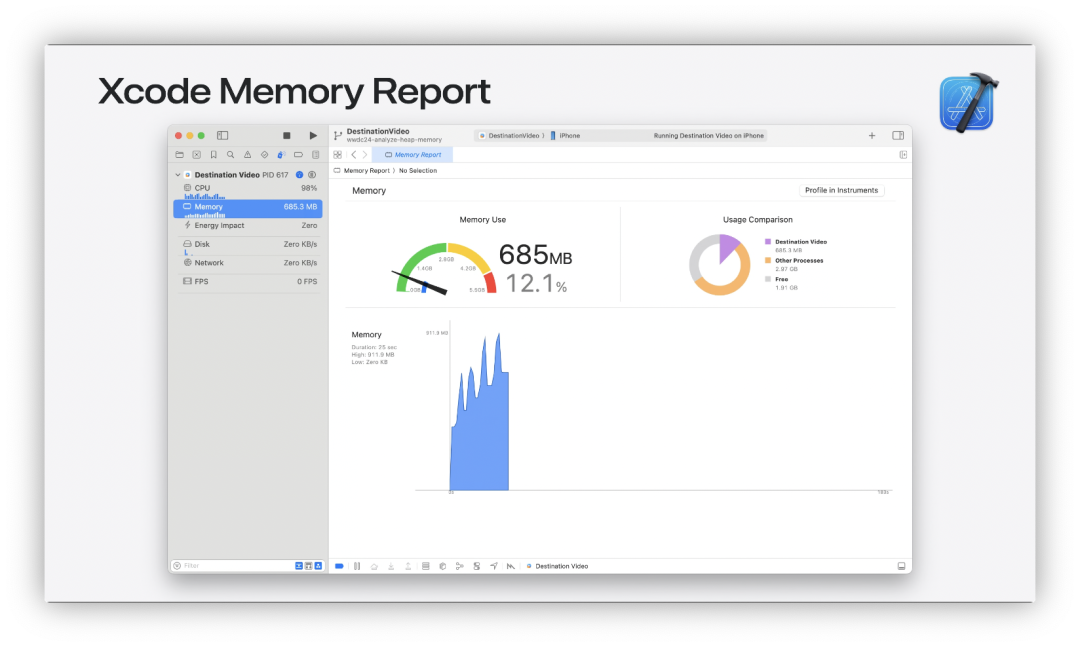This screenshot has height=647, width=1080.
Task: Select the Disk gauge row
Action: 248,245
